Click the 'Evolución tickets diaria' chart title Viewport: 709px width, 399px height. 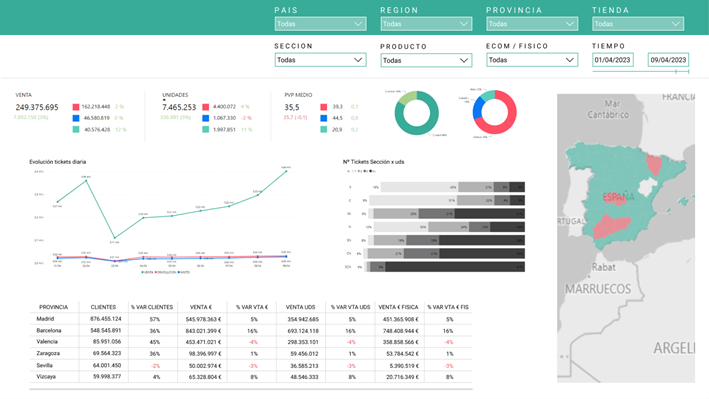coord(57,162)
